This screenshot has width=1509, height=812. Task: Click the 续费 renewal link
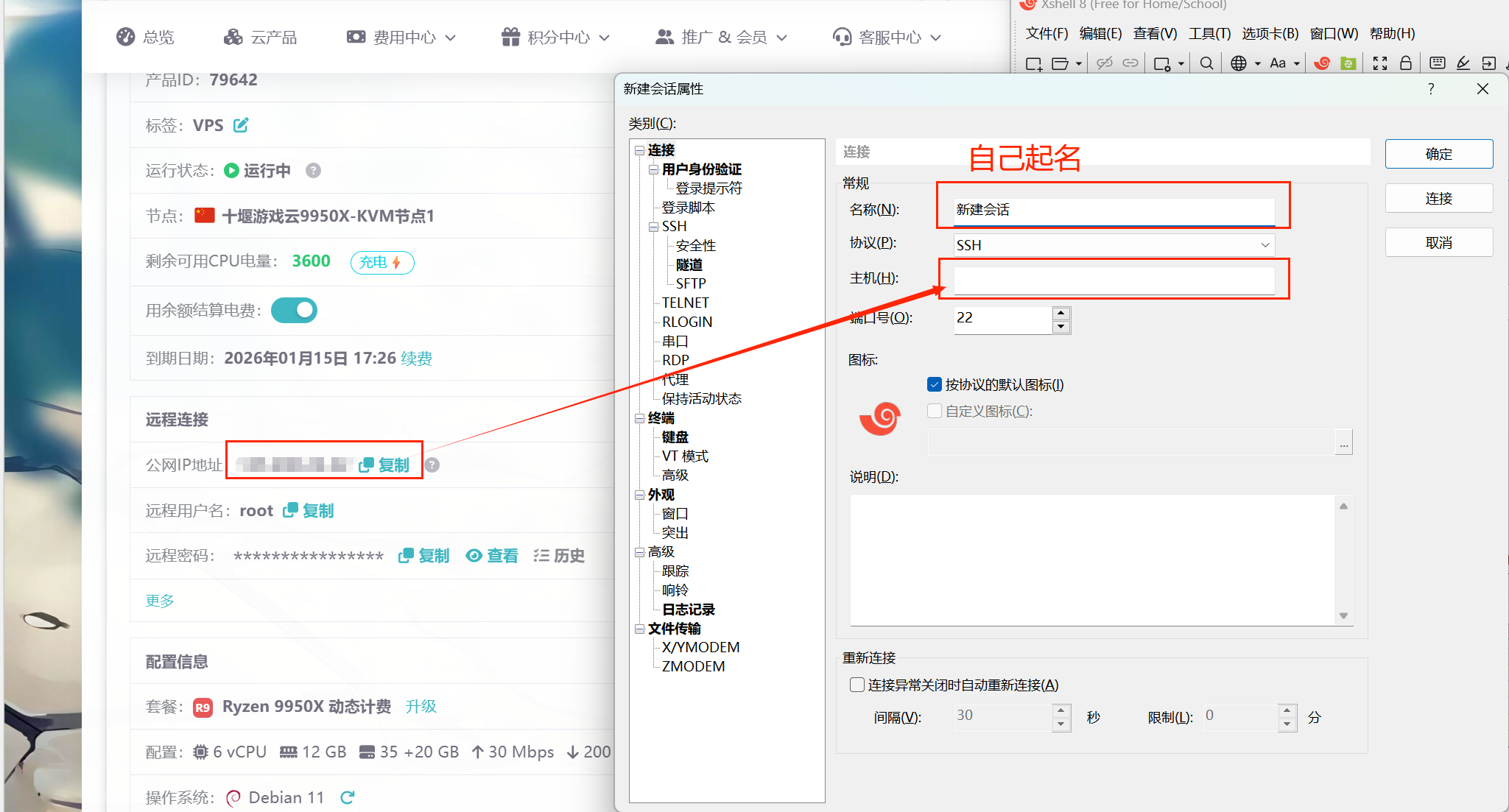(x=416, y=359)
